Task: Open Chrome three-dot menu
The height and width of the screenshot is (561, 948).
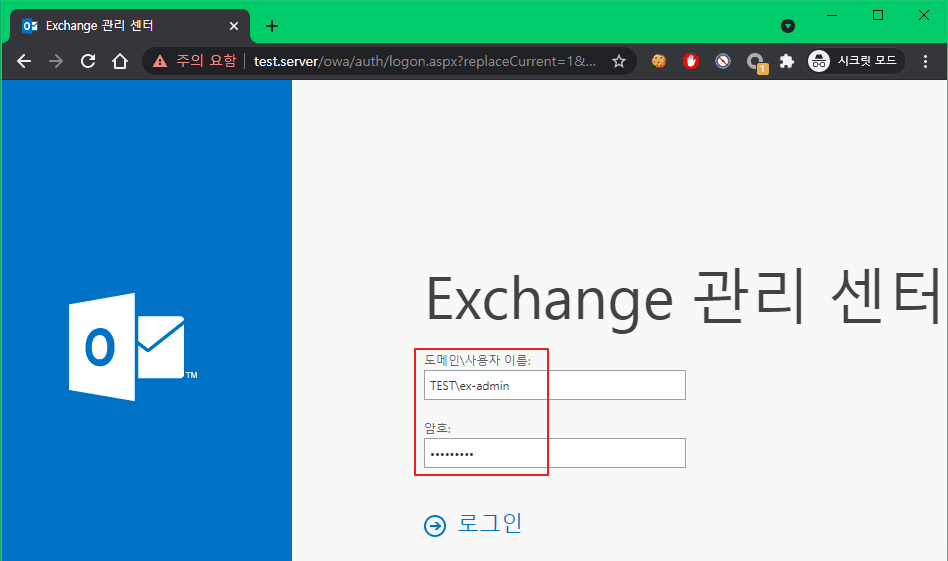Action: tap(925, 61)
